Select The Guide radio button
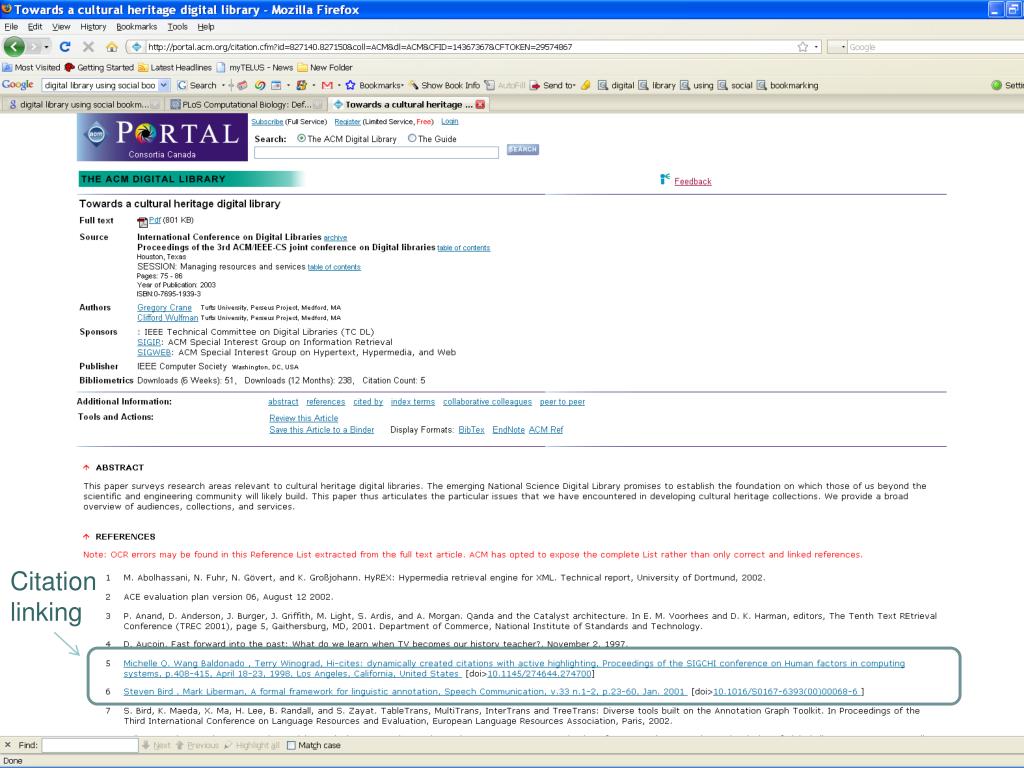Viewport: 1024px width, 768px height. click(x=412, y=138)
